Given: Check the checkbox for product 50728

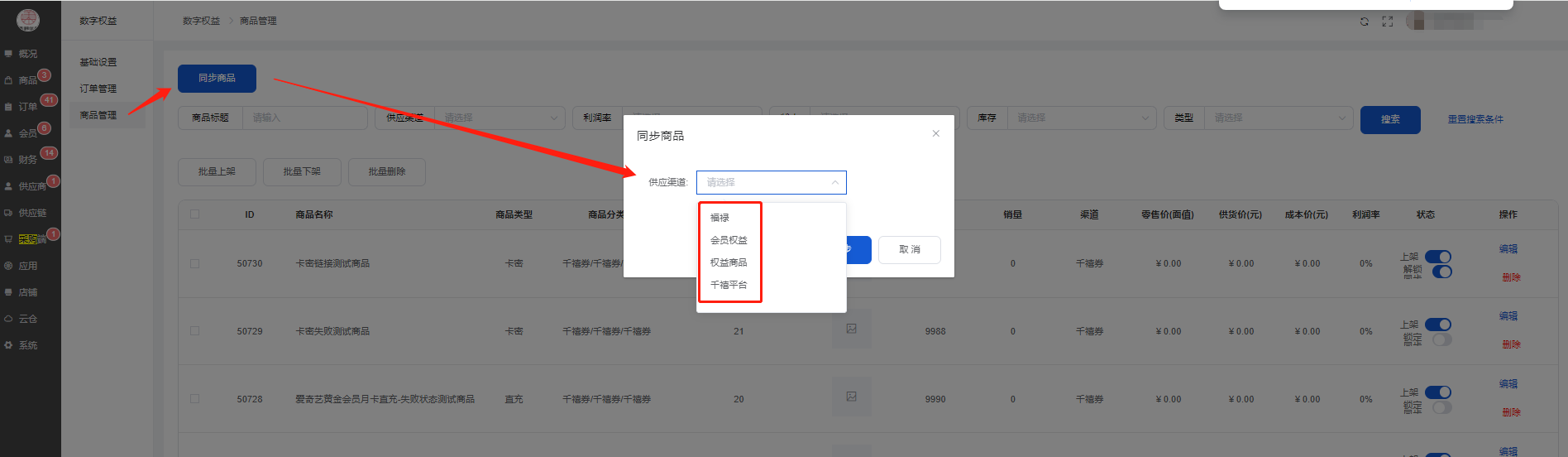Looking at the screenshot, I should pyautogui.click(x=195, y=399).
